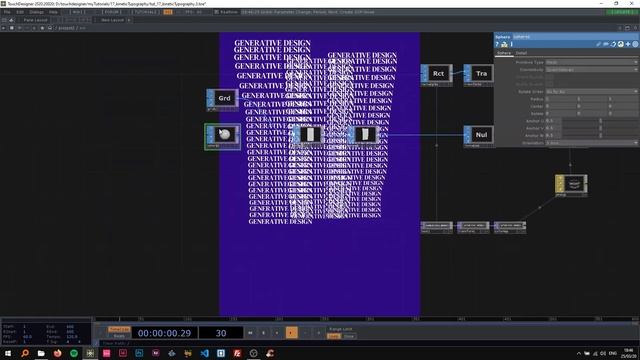This screenshot has height=360, width=640.
Task: Open Firefox from the taskbar
Action: (x=58, y=353)
